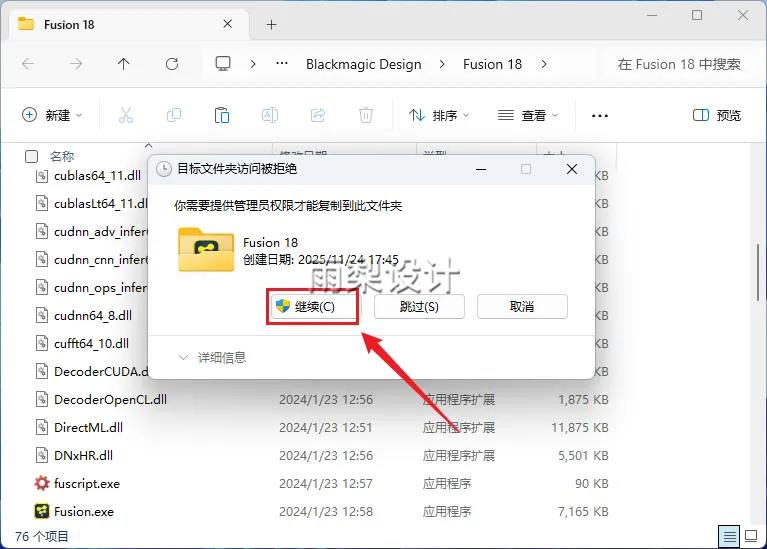Screen dimensions: 767x549
Task: Click the 在 Fusion 18 中搜索 search box
Action: coord(678,64)
